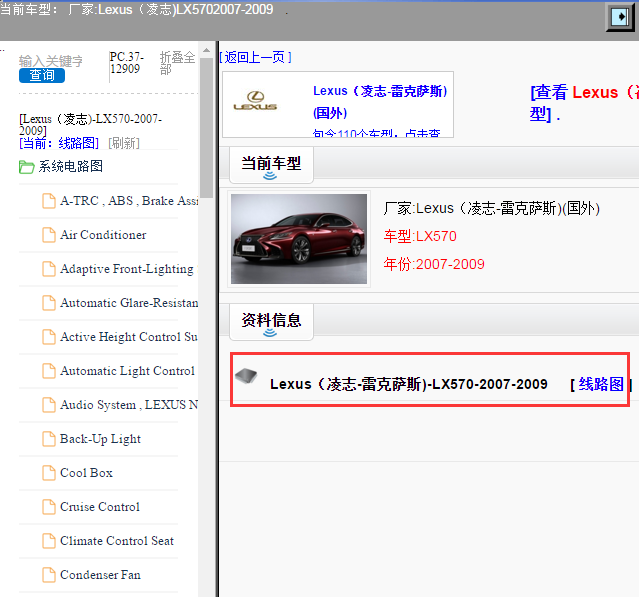Open the Audio System, LEXUS item
The width and height of the screenshot is (639, 597).
coord(129,405)
